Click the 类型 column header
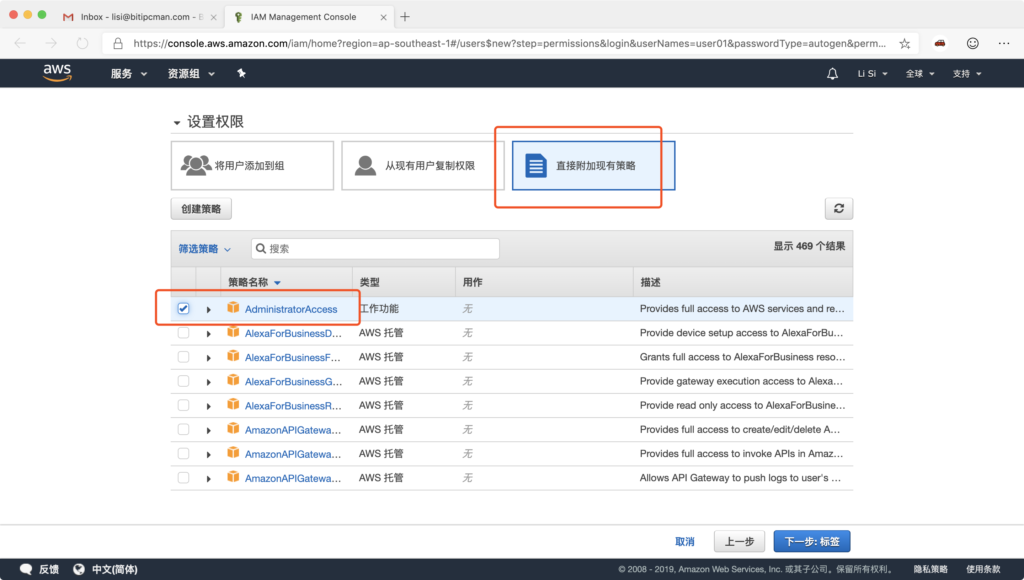 pos(370,282)
